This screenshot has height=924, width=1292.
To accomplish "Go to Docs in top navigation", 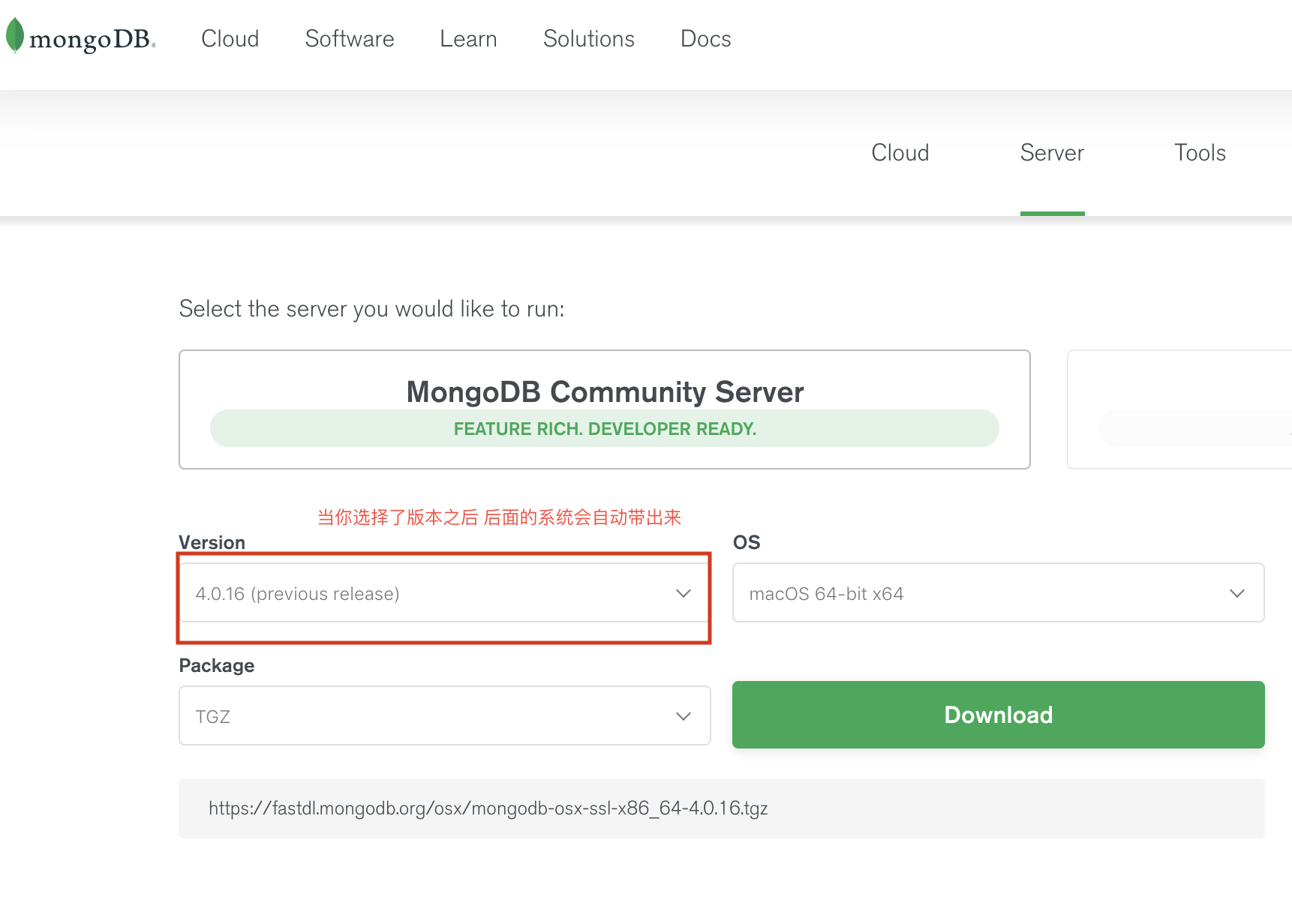I will coord(705,39).
